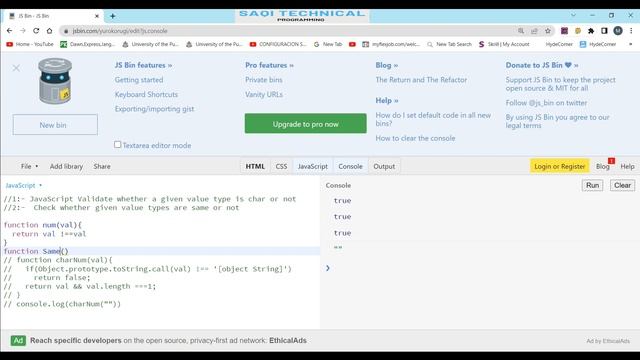This screenshot has width=640, height=360.
Task: Open the purple extension icon in toolbar
Action: pos(564,31)
